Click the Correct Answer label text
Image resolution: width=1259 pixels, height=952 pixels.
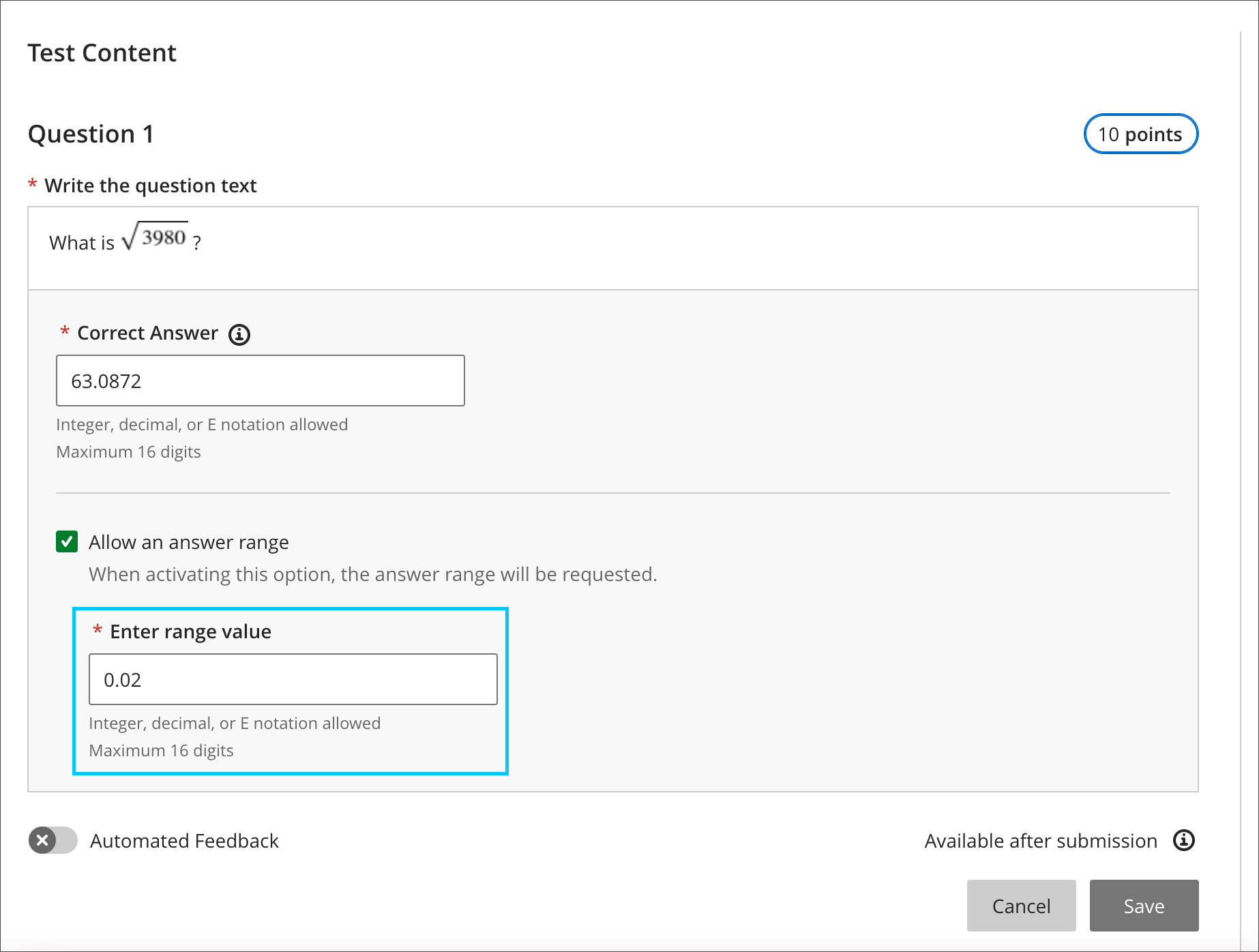pyautogui.click(x=147, y=333)
